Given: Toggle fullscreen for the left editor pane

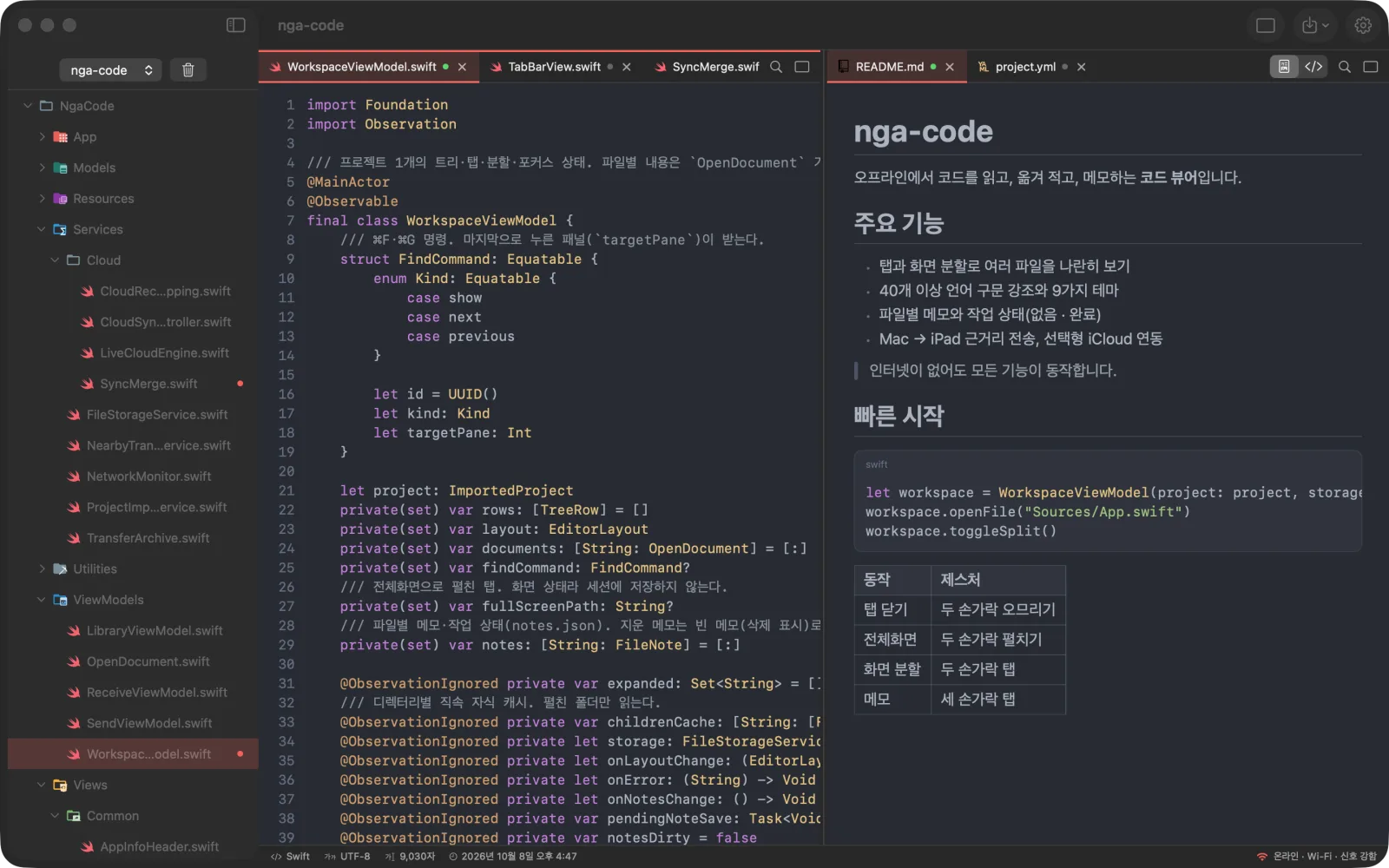Looking at the screenshot, I should click(x=802, y=67).
